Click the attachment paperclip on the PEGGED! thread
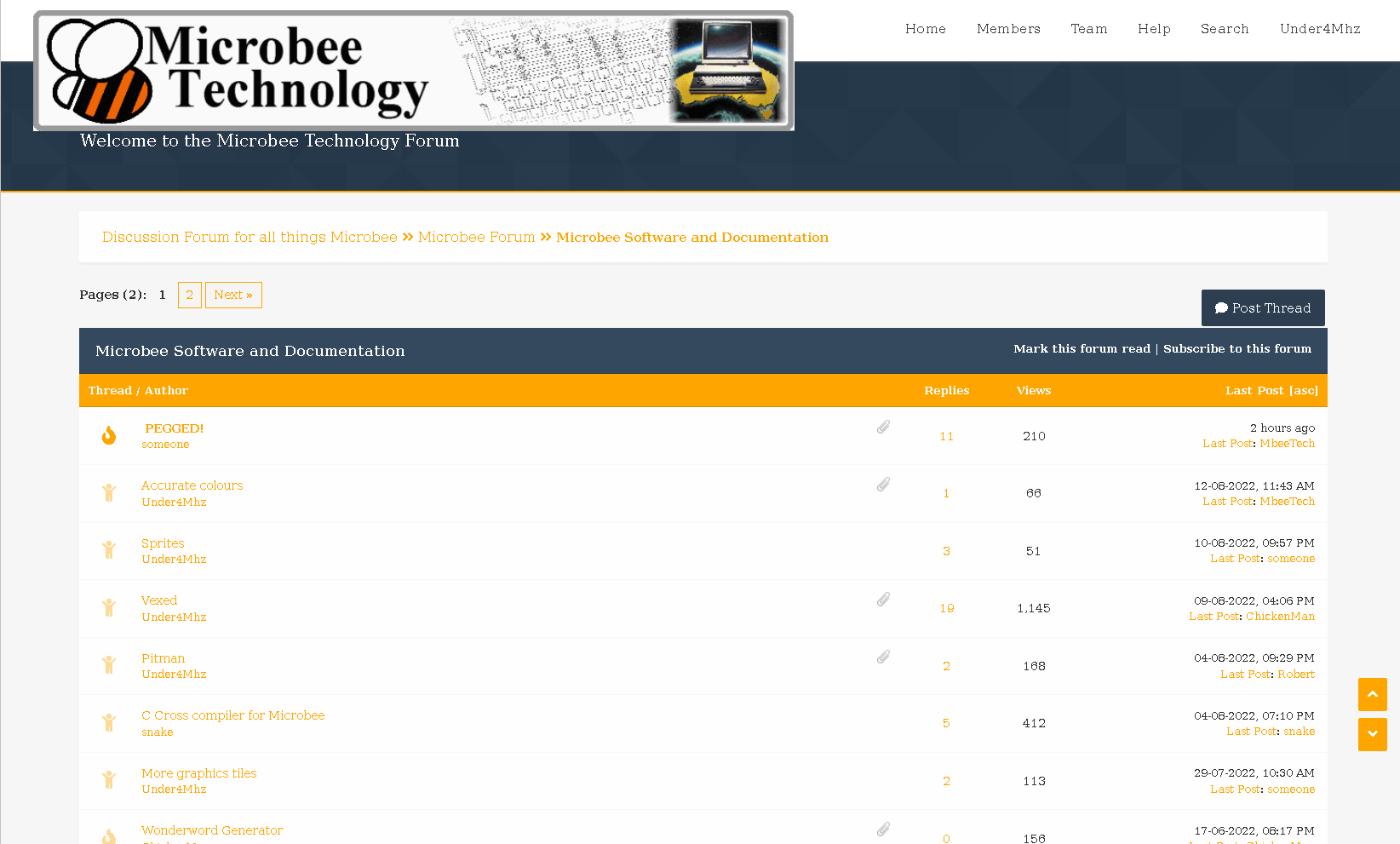 click(883, 427)
